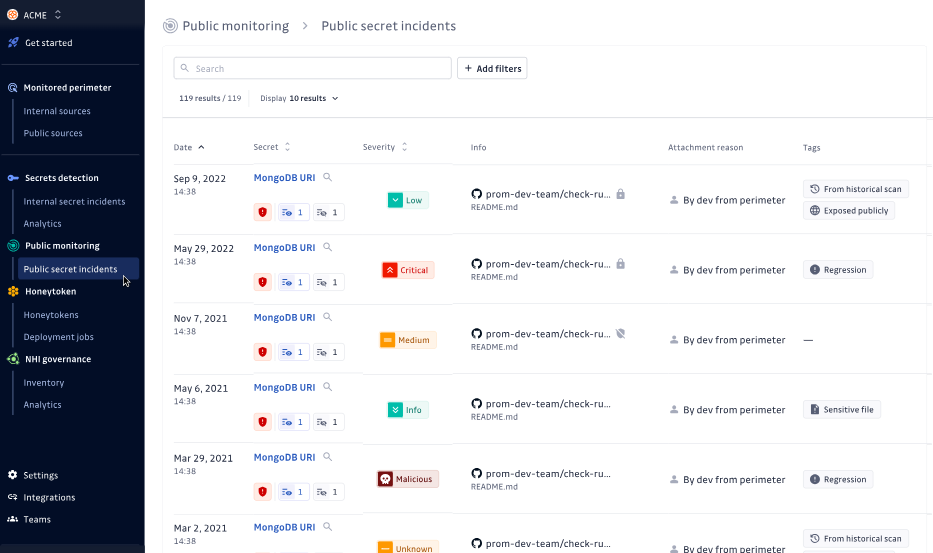Click red shield icon in Sep 9 row
The width and height of the screenshot is (933, 553).
tap(262, 212)
